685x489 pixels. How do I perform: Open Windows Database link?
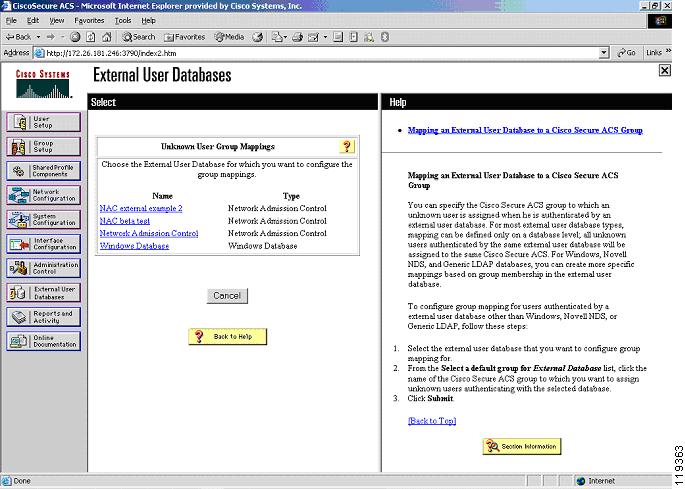point(134,246)
